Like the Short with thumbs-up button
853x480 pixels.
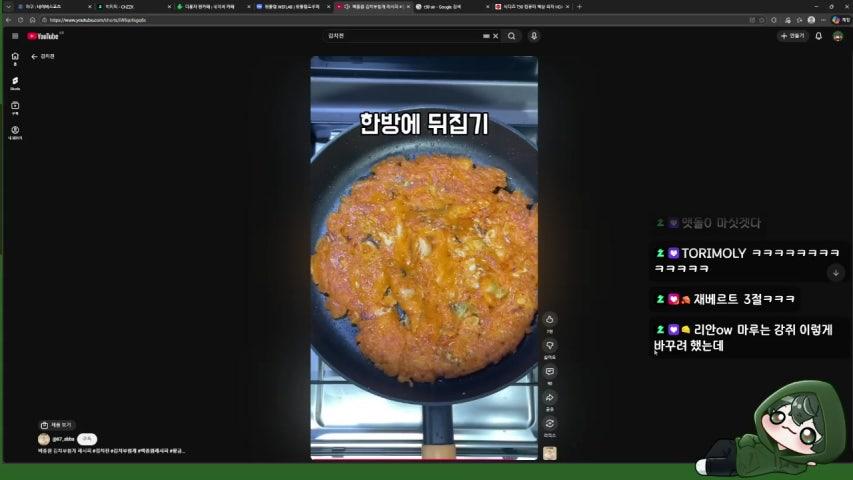[x=549, y=319]
